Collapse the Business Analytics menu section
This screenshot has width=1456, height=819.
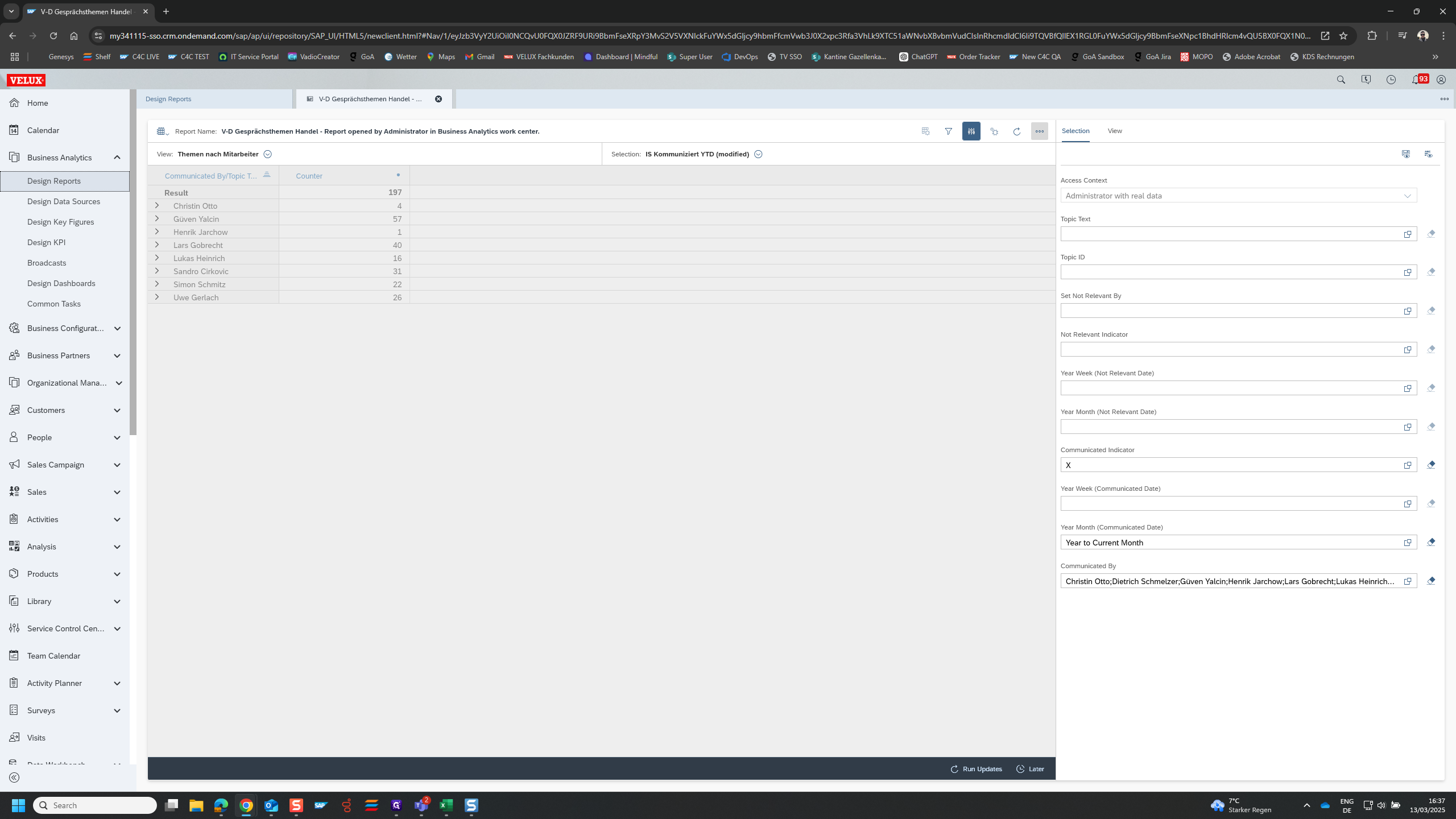click(117, 158)
